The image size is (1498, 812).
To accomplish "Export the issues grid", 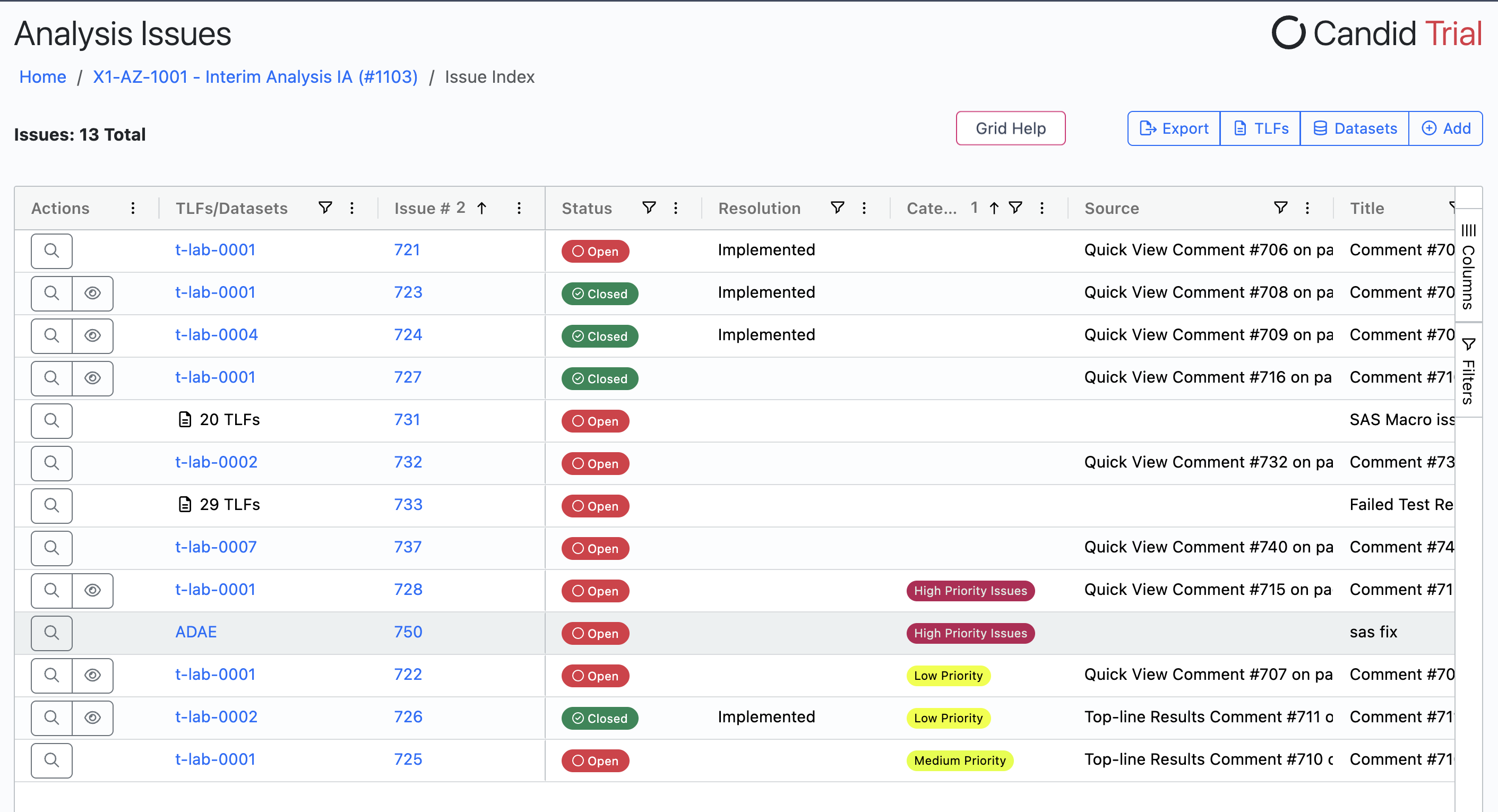I will coord(1174,128).
